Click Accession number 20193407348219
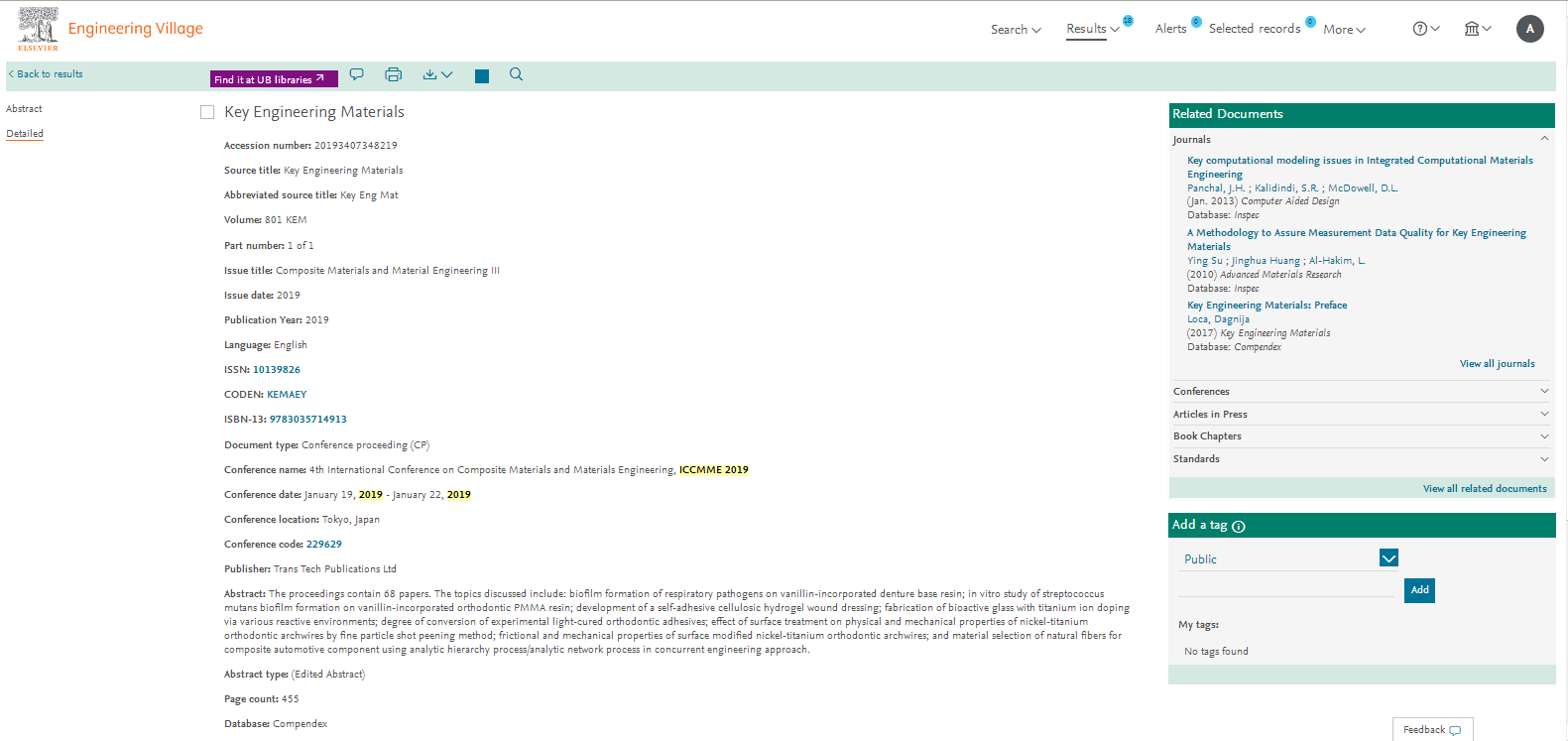 point(355,146)
